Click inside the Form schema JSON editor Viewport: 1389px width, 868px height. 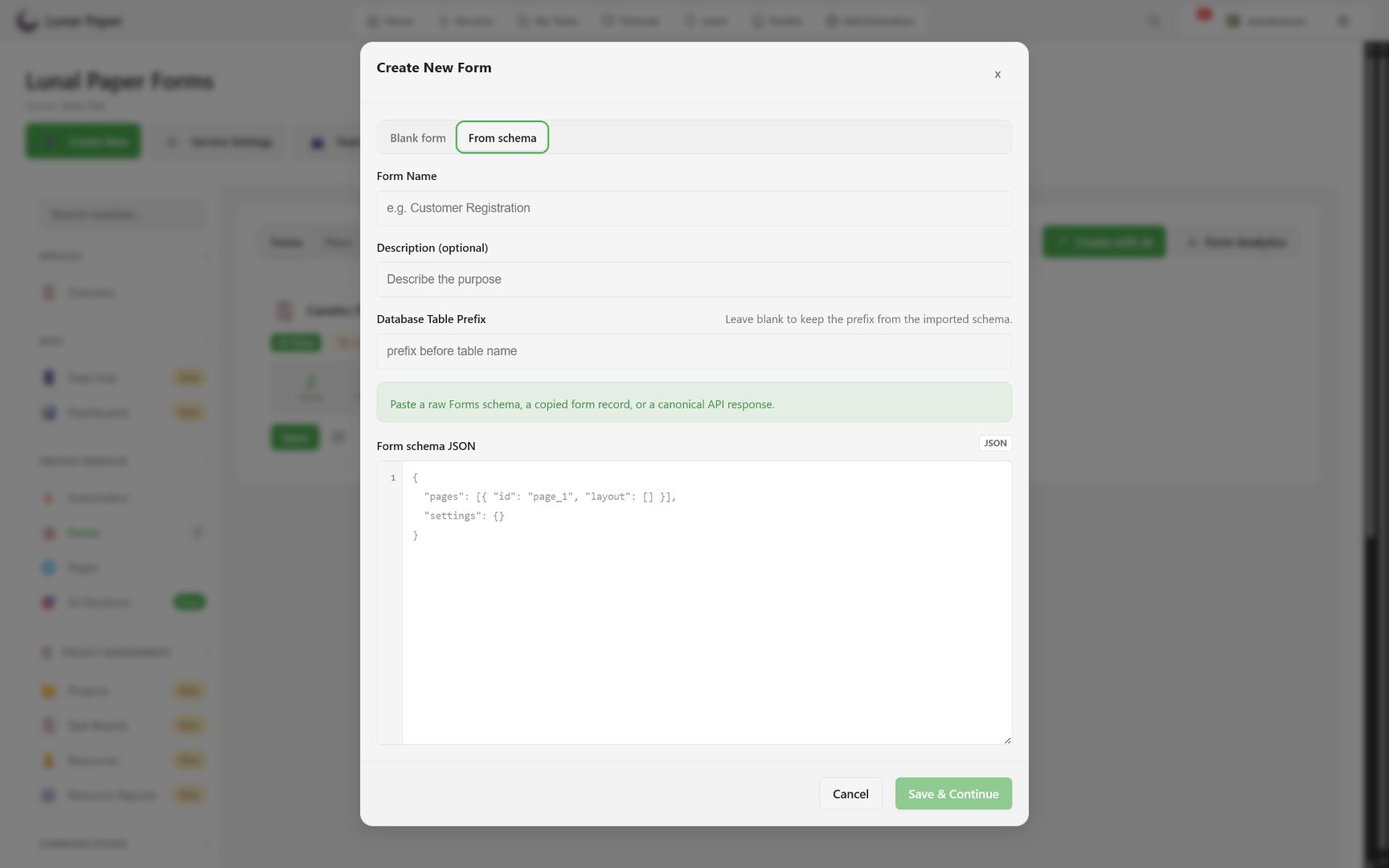(x=707, y=603)
